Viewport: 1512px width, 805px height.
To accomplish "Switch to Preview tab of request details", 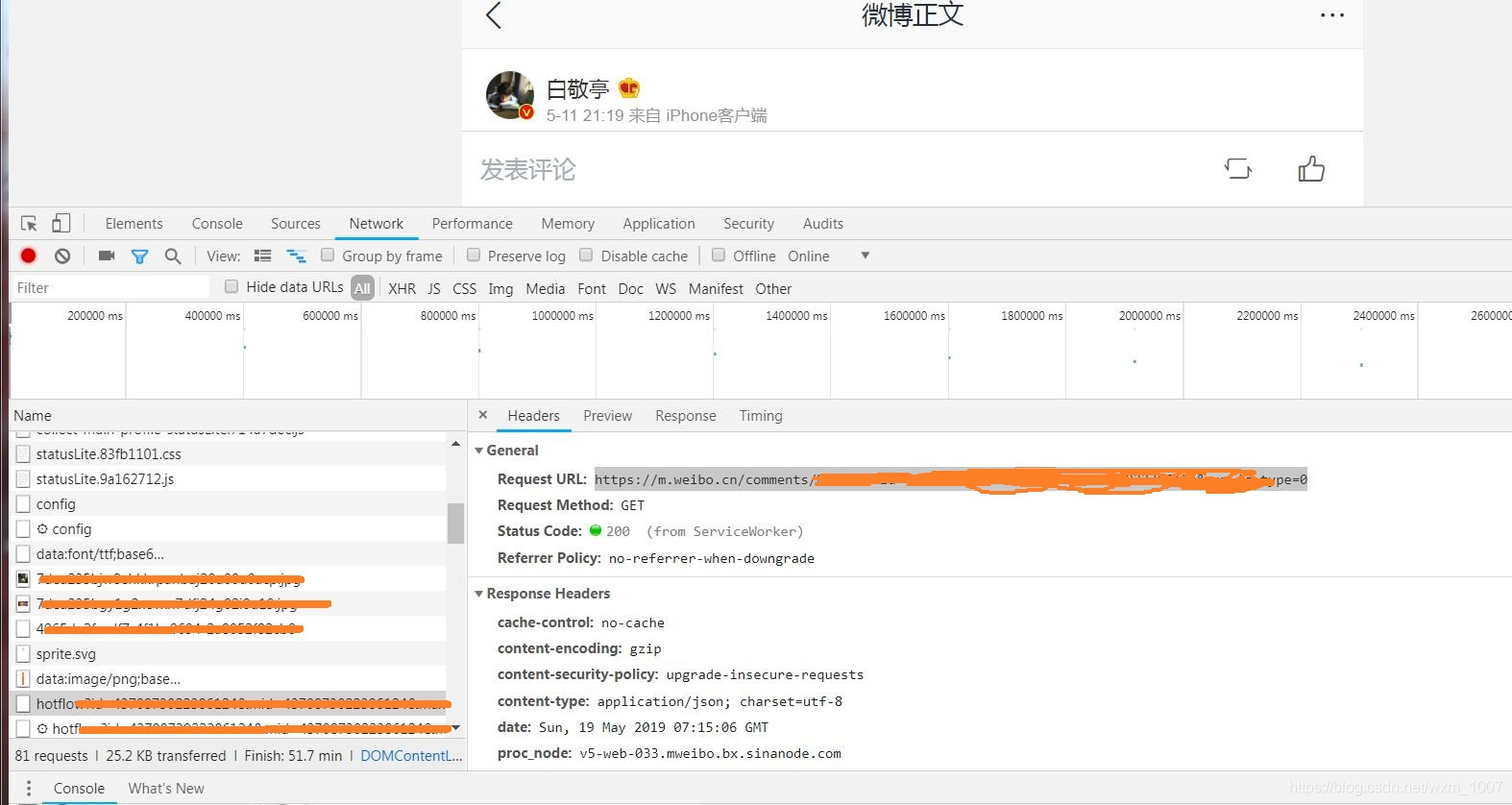I will click(608, 416).
